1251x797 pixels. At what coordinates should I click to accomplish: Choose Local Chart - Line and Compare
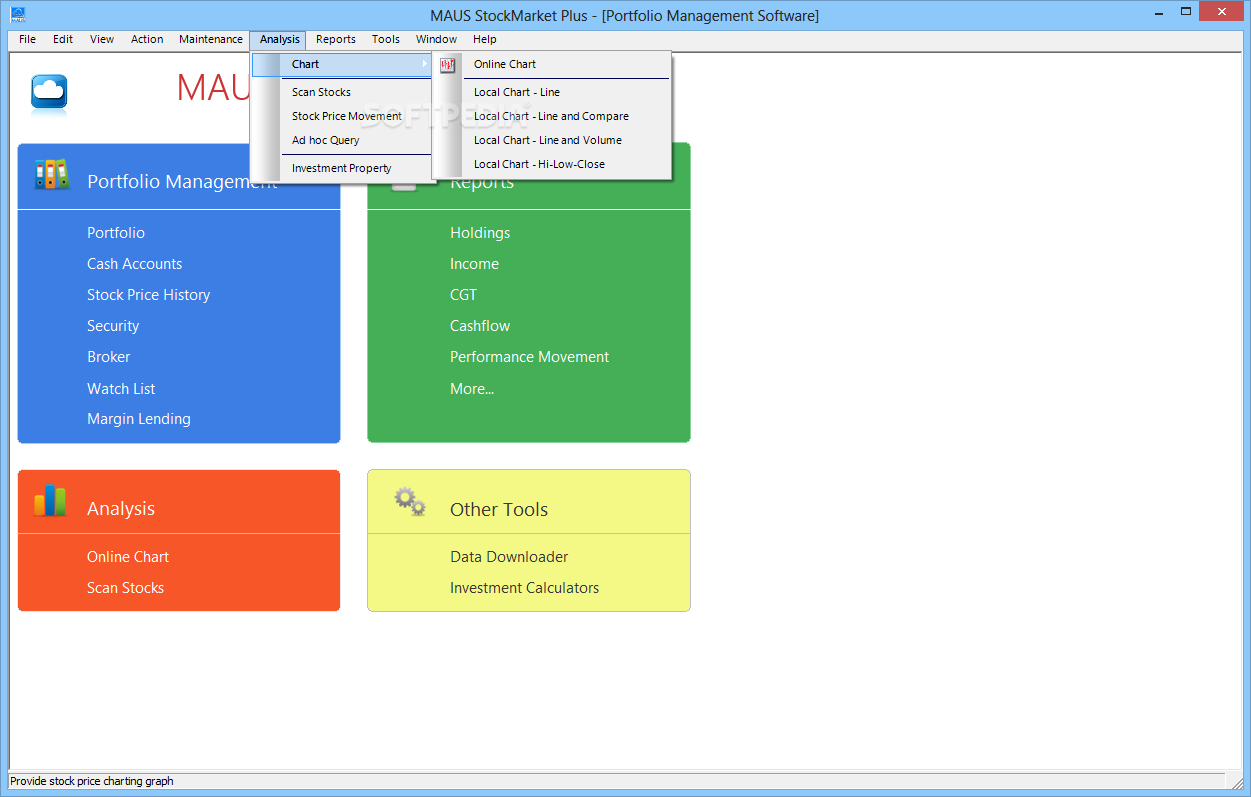click(552, 116)
